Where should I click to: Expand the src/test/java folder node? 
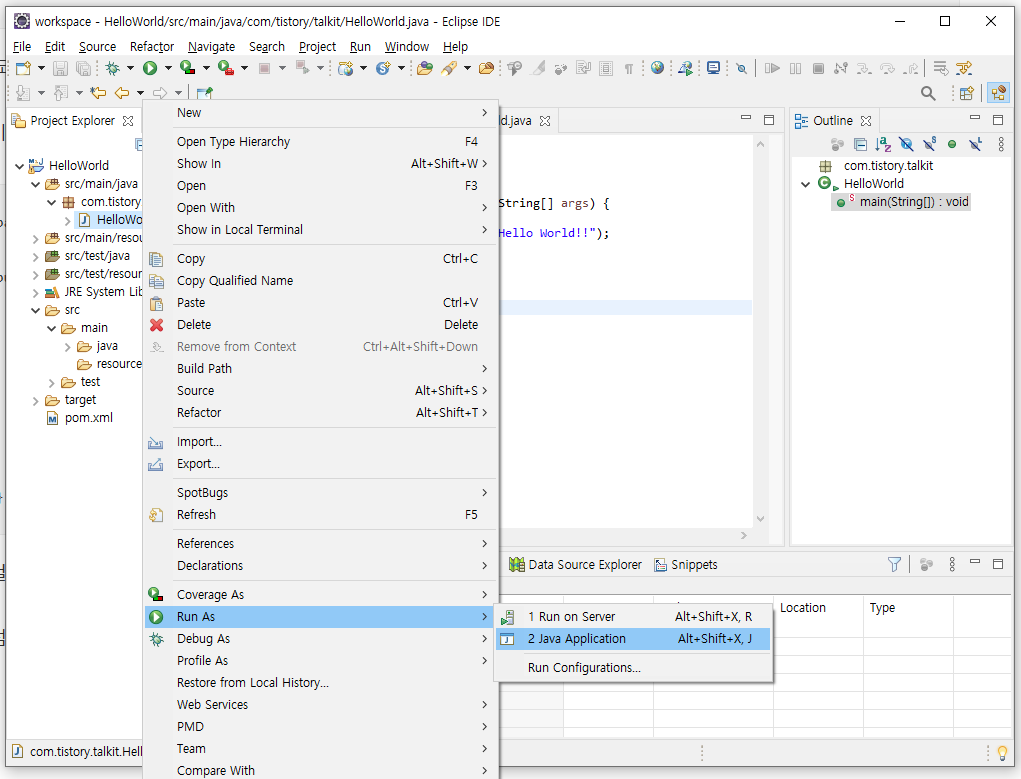[x=36, y=257]
